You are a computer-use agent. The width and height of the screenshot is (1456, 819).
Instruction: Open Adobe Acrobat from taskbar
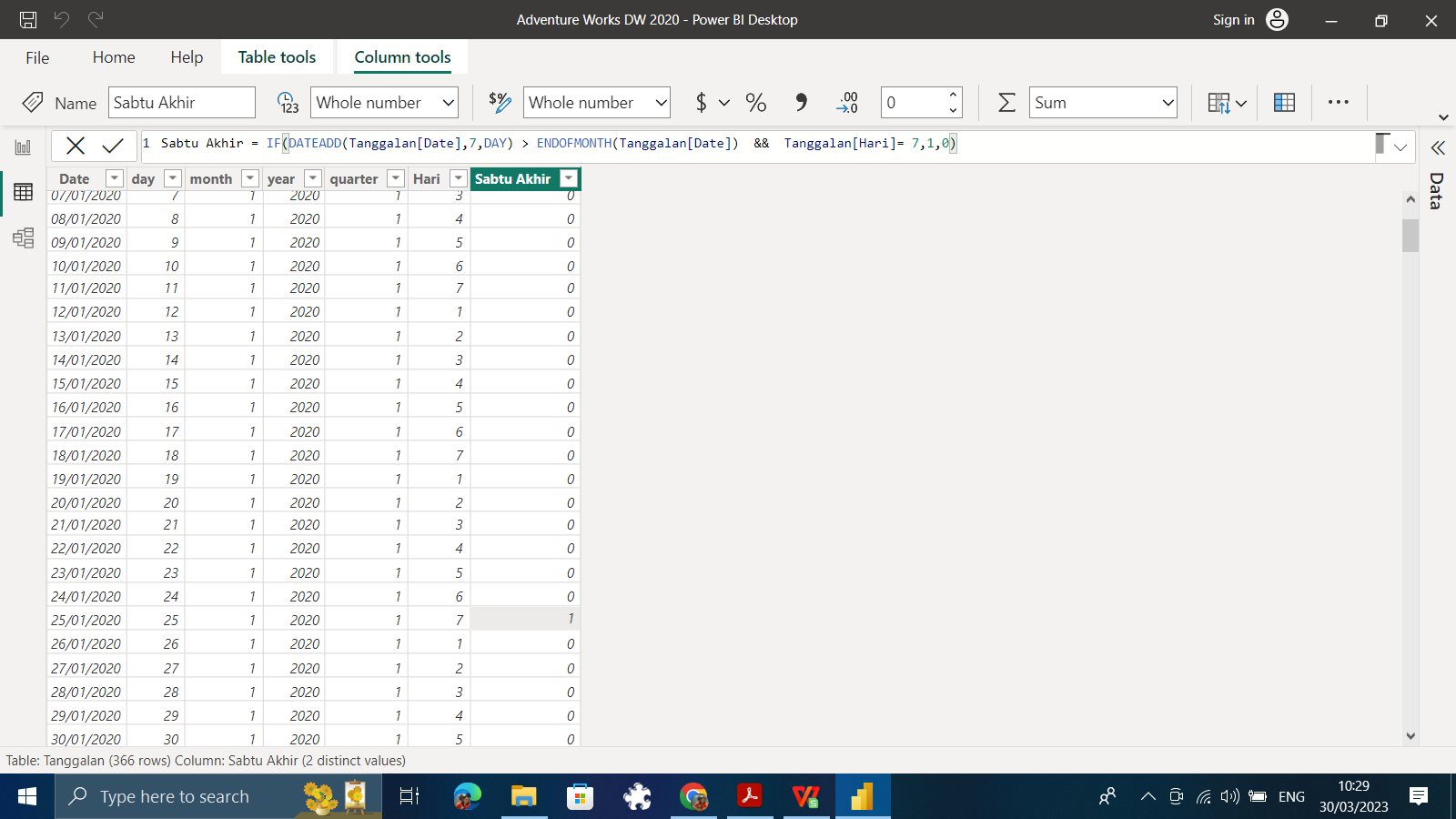pyautogui.click(x=750, y=796)
